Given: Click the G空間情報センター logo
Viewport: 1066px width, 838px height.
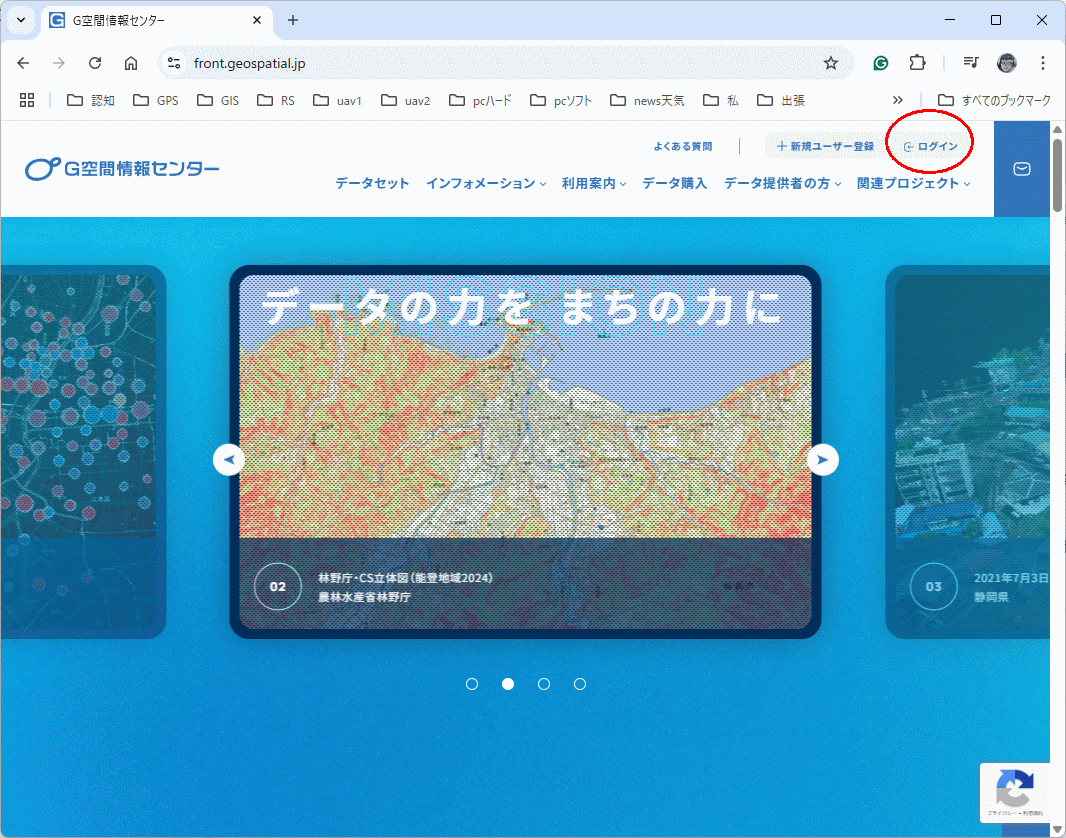Looking at the screenshot, I should (x=123, y=169).
